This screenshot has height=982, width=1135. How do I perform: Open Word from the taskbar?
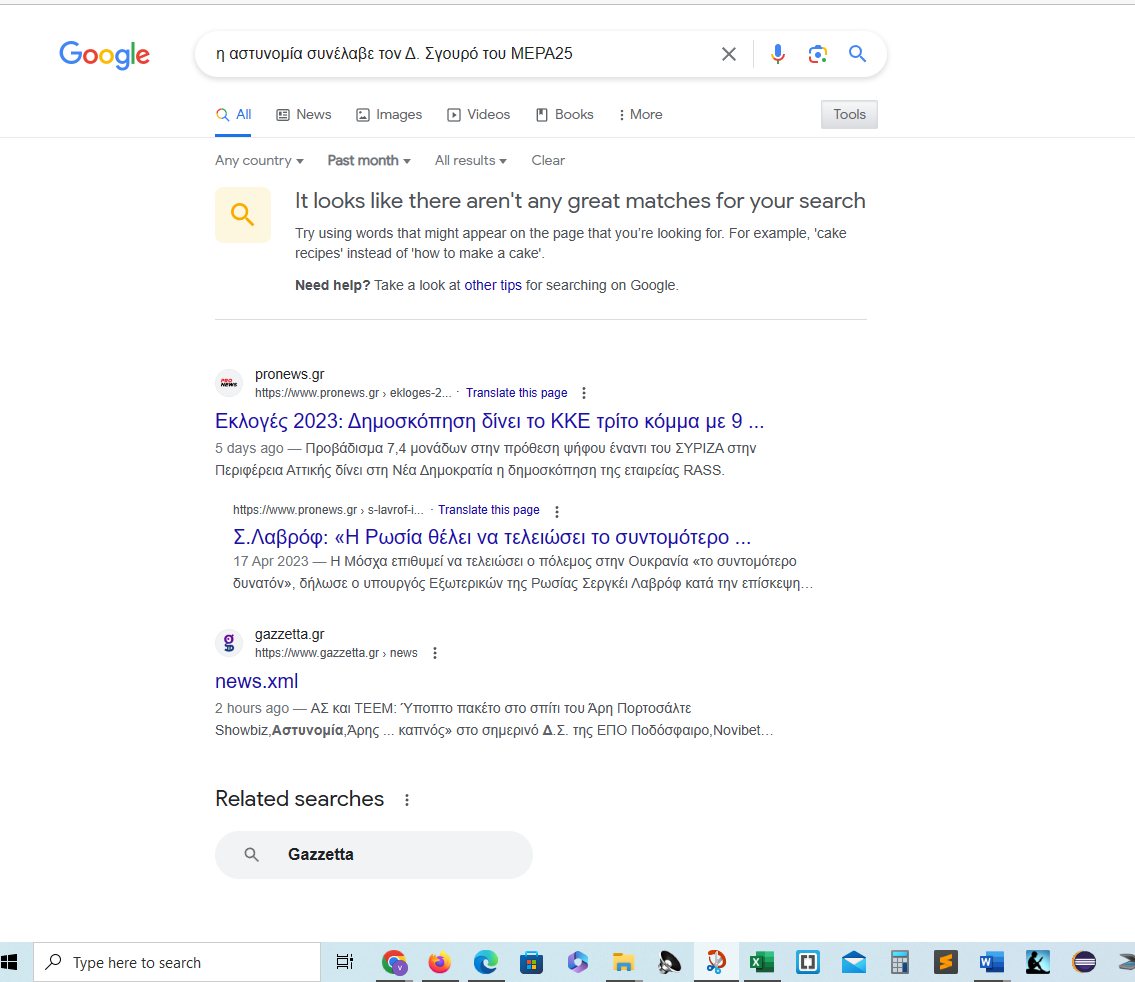pos(992,962)
